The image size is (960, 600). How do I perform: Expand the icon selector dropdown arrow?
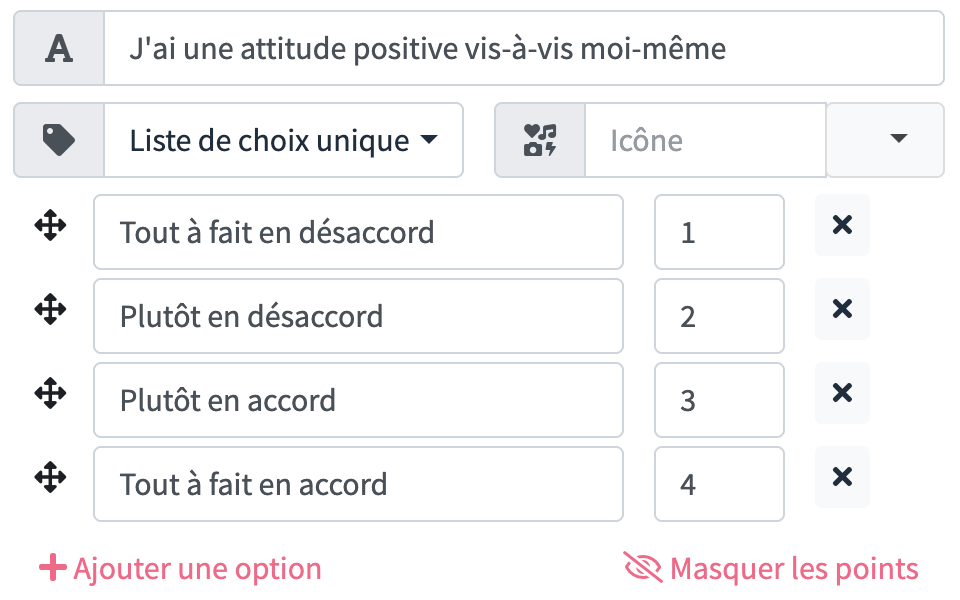pyautogui.click(x=897, y=140)
